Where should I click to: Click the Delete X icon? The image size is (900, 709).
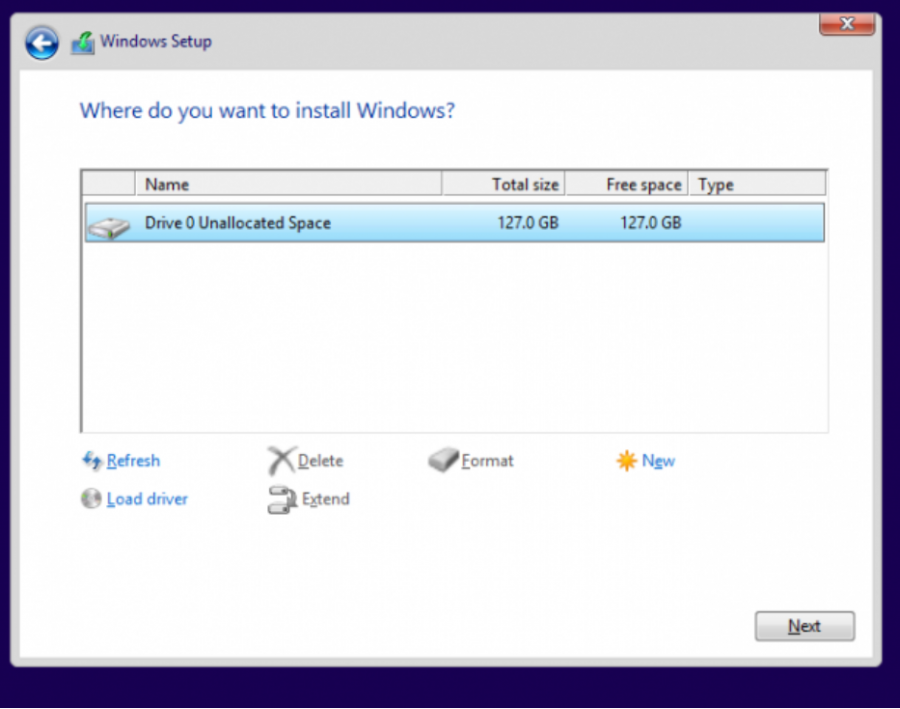point(281,460)
